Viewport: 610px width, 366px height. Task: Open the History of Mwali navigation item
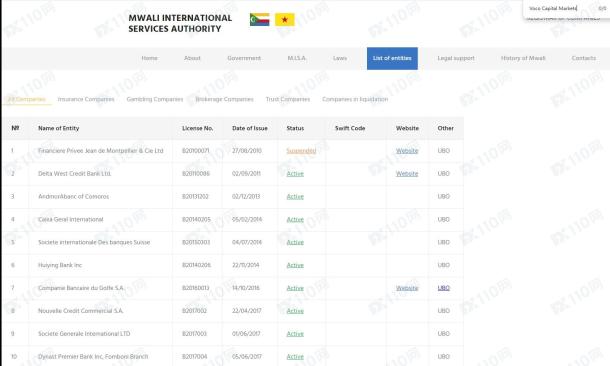(x=523, y=58)
